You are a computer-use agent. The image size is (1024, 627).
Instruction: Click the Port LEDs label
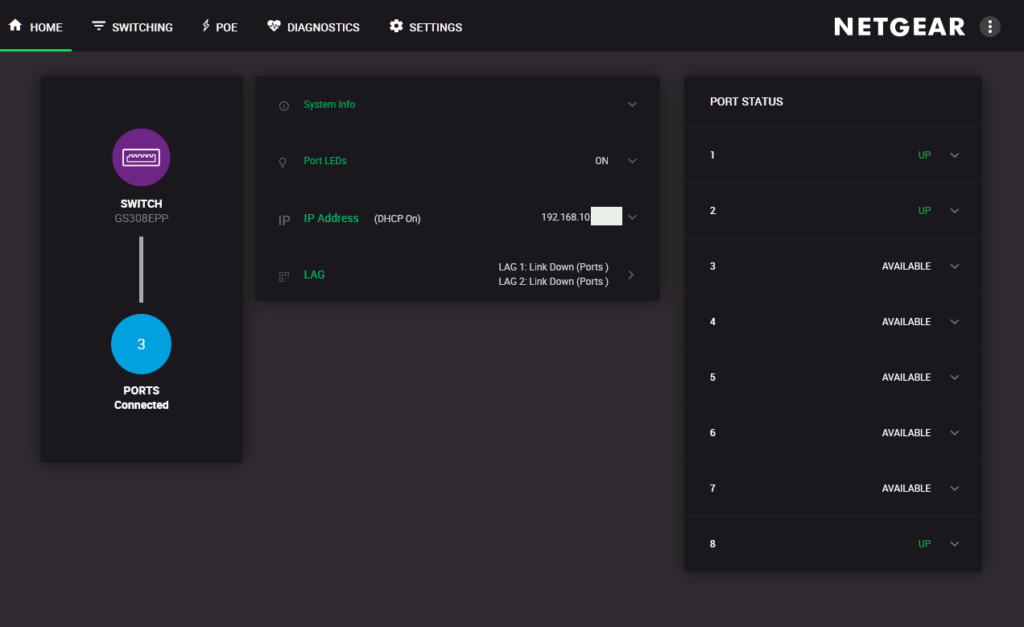click(325, 161)
